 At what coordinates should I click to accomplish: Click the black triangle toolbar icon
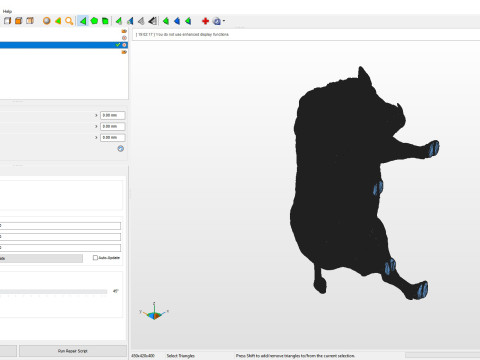[153, 21]
